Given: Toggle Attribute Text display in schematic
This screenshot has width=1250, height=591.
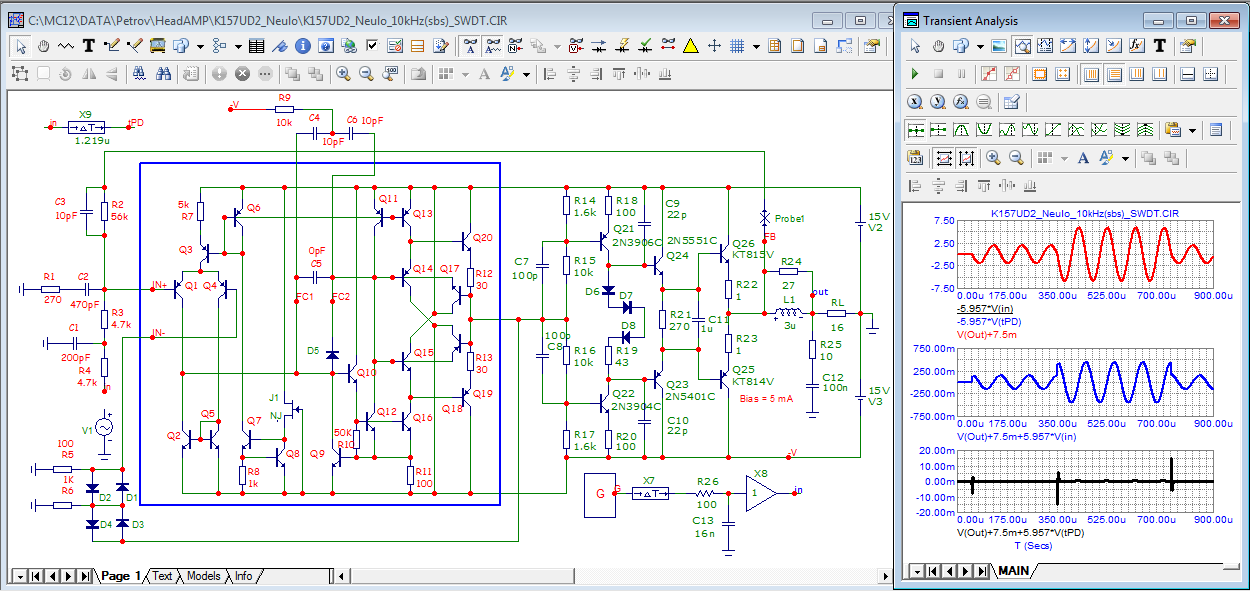Looking at the screenshot, I should (x=471, y=46).
